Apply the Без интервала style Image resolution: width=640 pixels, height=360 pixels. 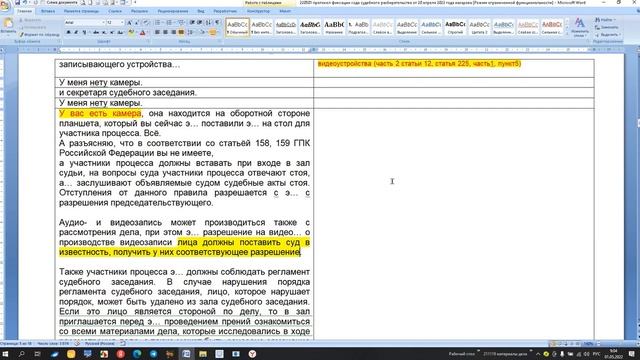click(262, 27)
